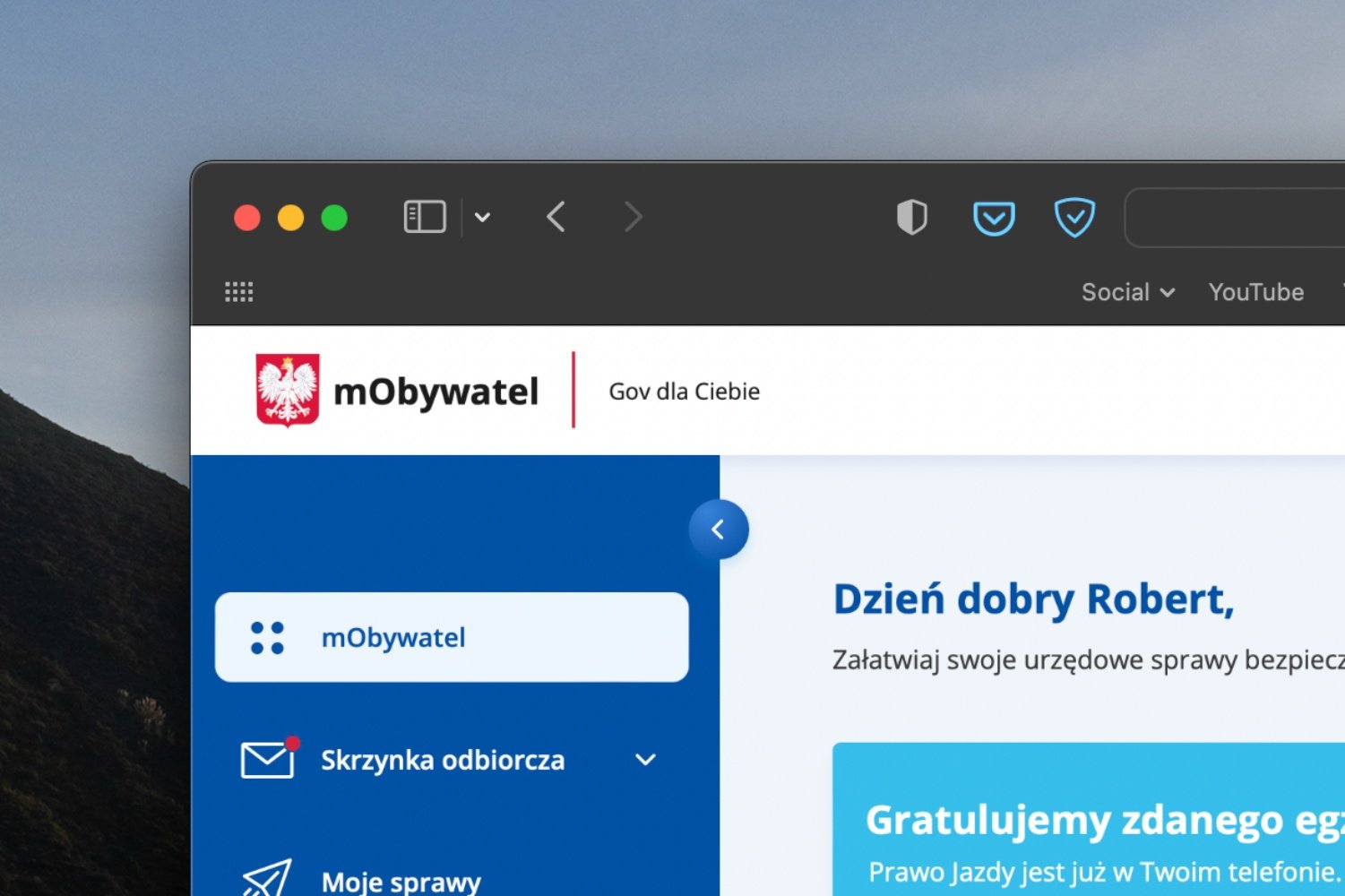This screenshot has height=896, width=1345.
Task: Click the forward navigation arrow
Action: coord(633,217)
